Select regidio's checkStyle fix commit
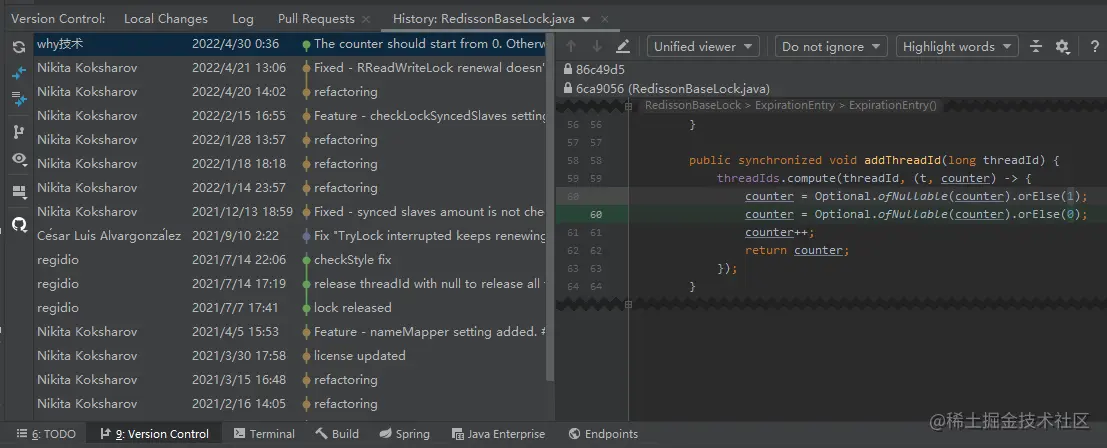The image size is (1107, 448). tap(289, 260)
